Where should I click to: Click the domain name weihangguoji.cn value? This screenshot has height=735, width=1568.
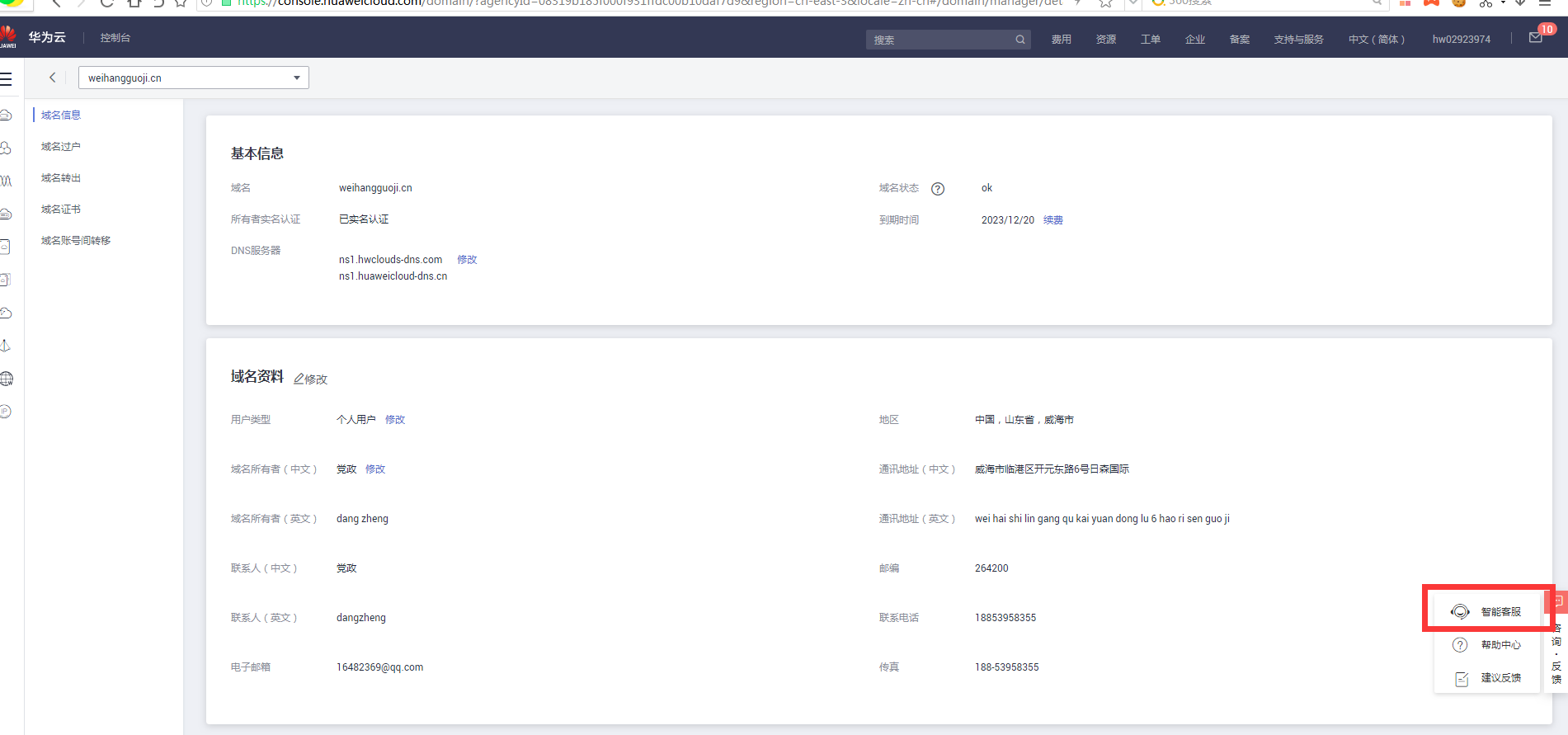tap(375, 188)
